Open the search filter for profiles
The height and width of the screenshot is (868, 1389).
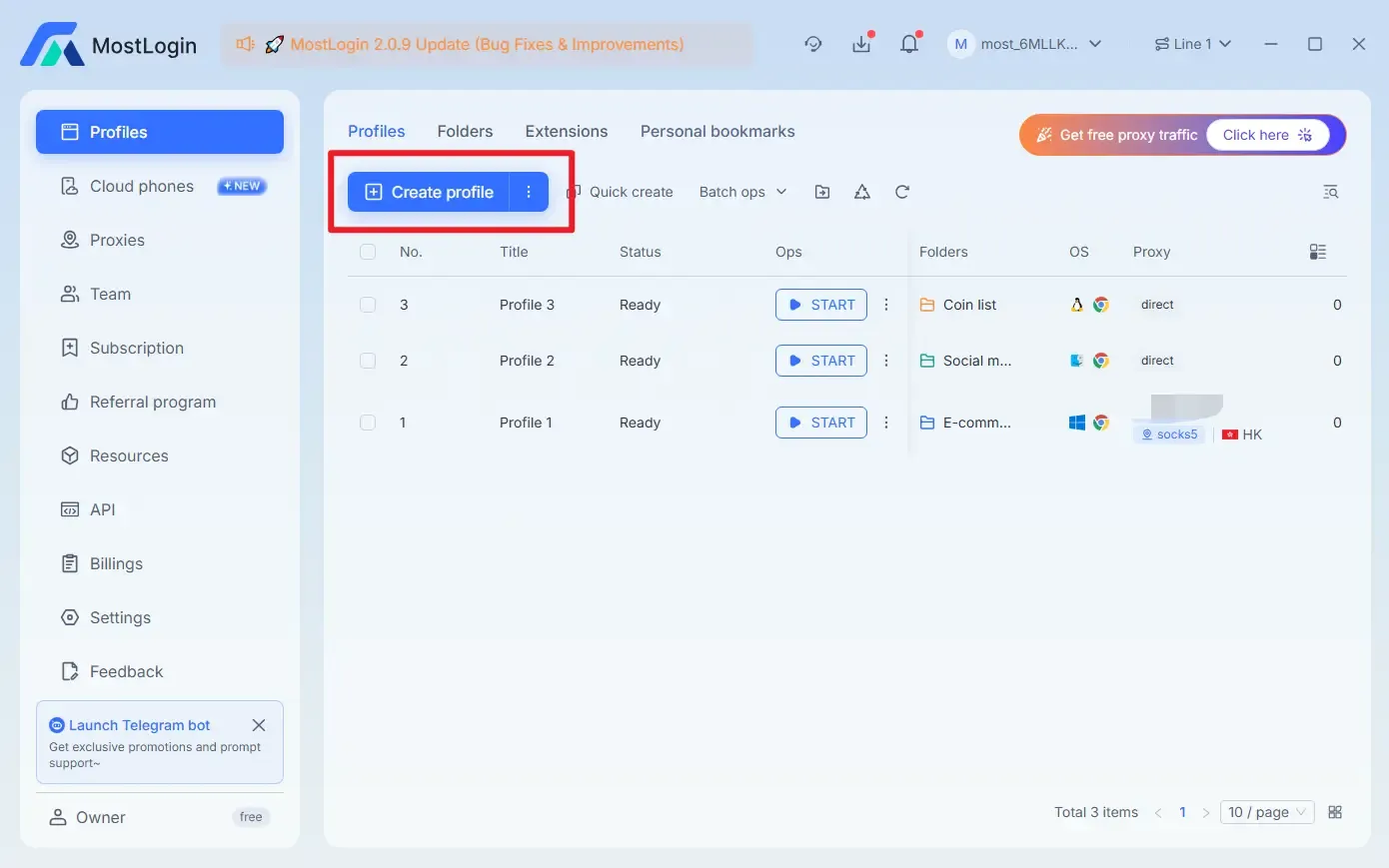click(1330, 191)
